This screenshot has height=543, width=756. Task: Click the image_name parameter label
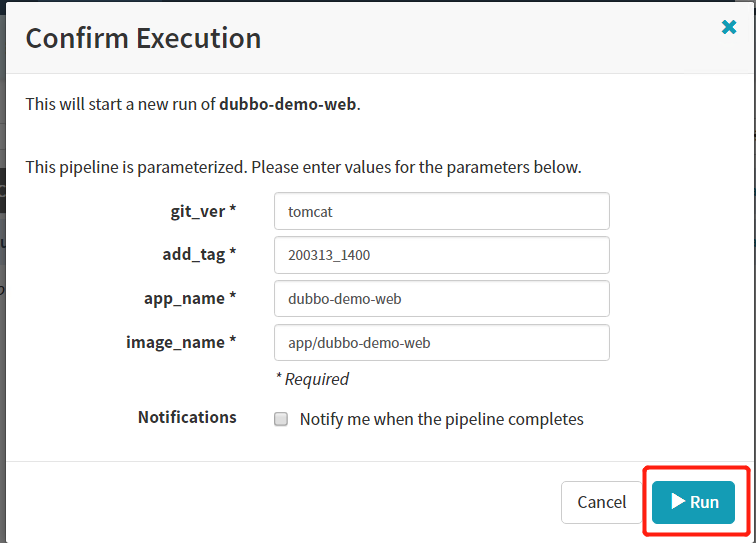coord(181,342)
